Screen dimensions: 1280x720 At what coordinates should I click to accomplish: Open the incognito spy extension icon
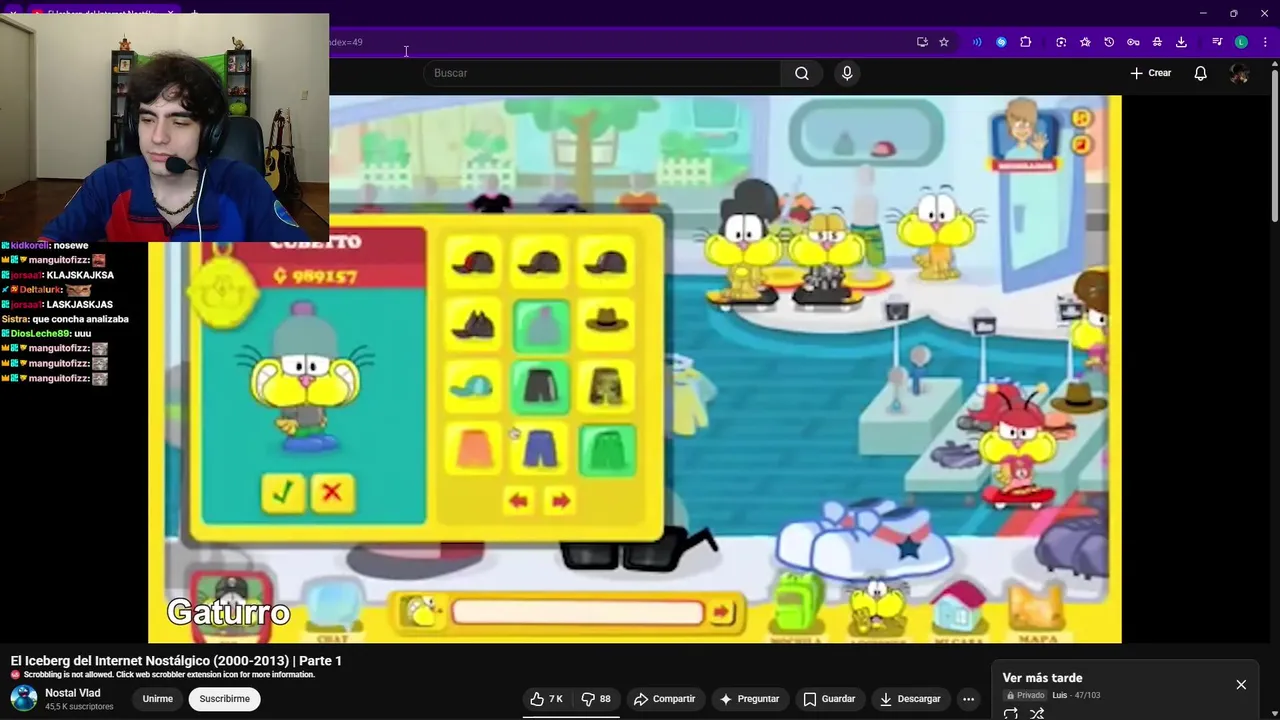pos(1157,42)
